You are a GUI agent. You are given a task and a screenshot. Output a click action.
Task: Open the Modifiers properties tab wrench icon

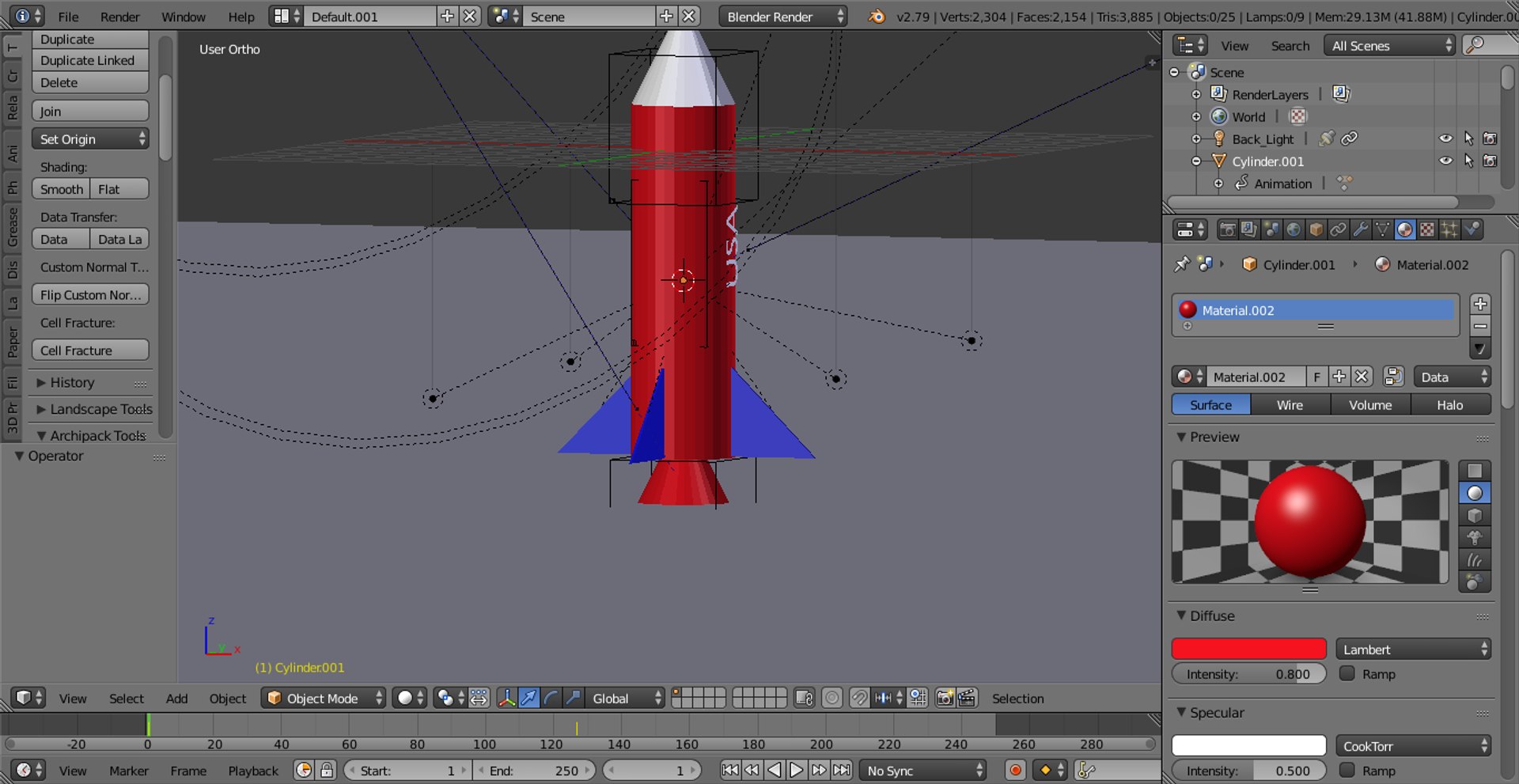coord(1360,230)
